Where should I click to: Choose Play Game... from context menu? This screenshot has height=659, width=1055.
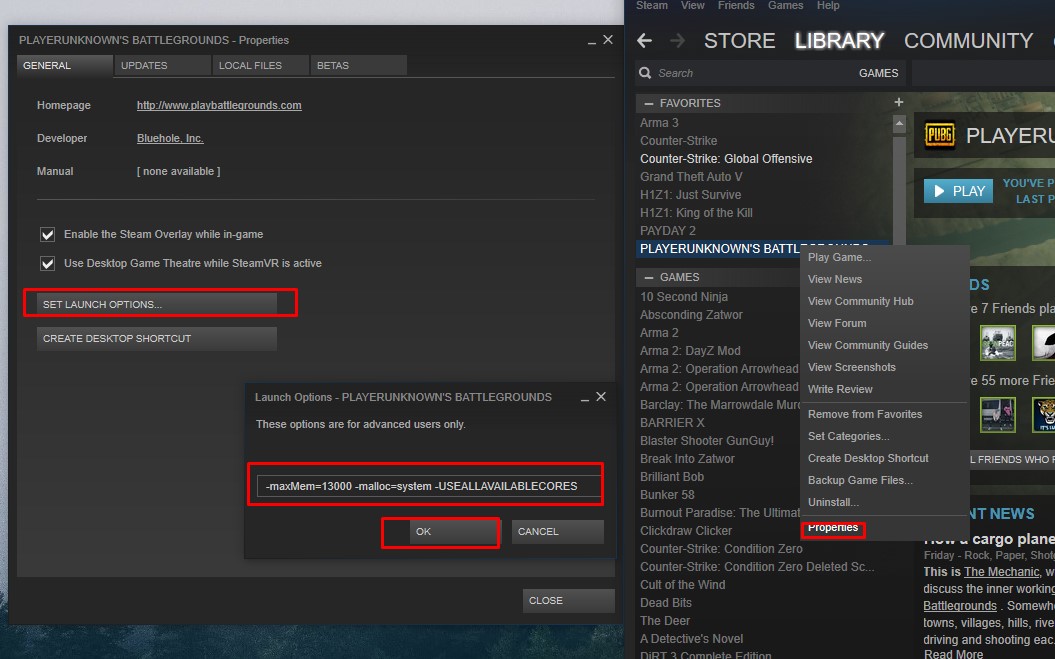coord(884,257)
